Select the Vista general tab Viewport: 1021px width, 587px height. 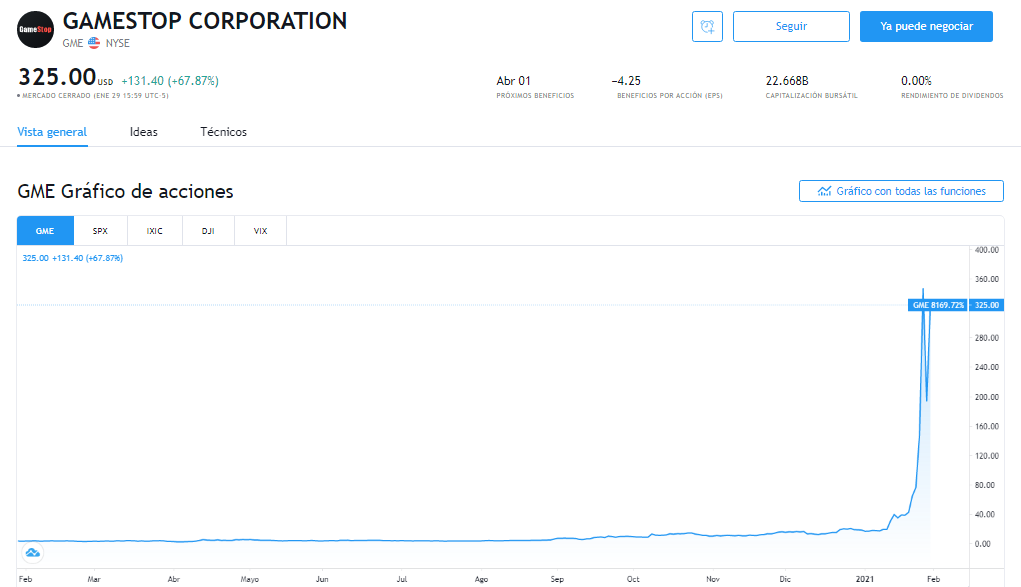click(x=52, y=132)
